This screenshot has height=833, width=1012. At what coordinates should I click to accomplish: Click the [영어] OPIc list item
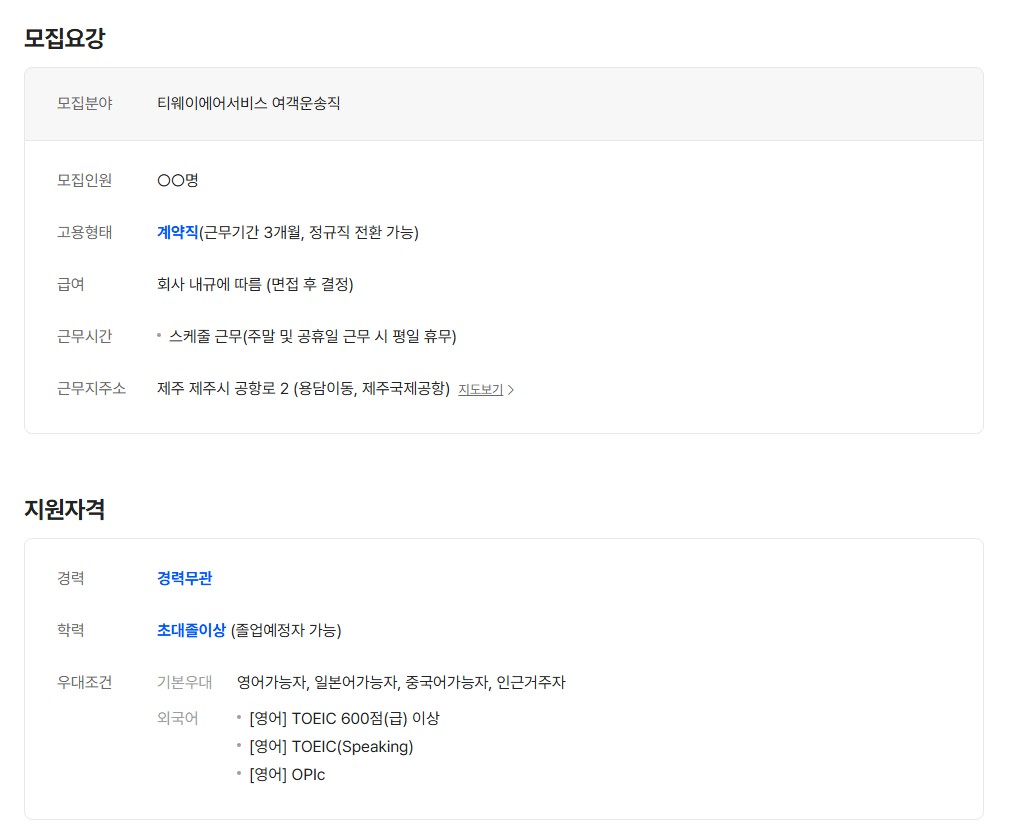point(287,774)
